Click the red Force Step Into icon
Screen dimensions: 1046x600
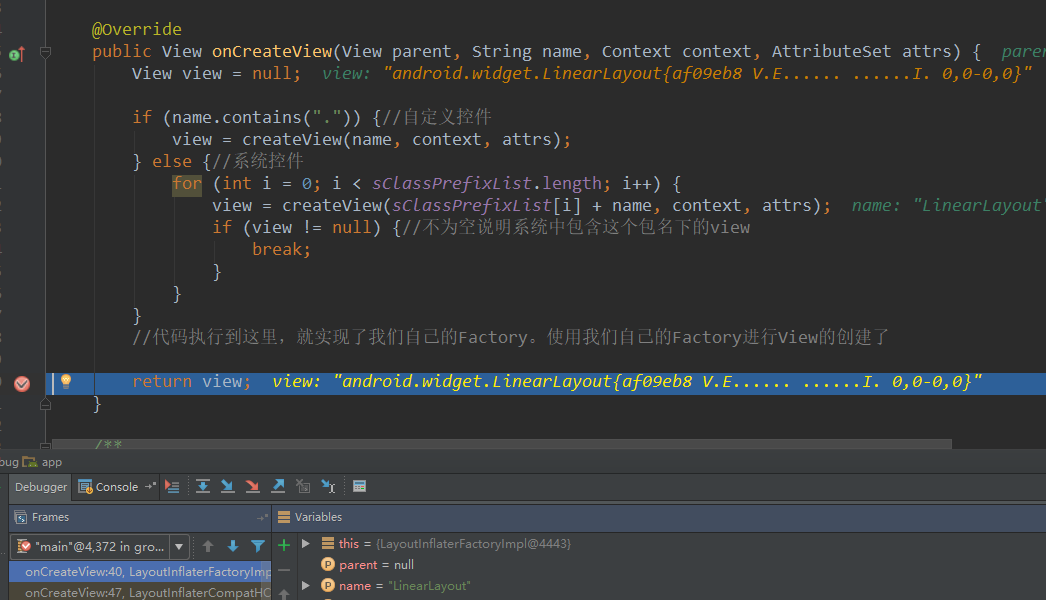tap(252, 487)
